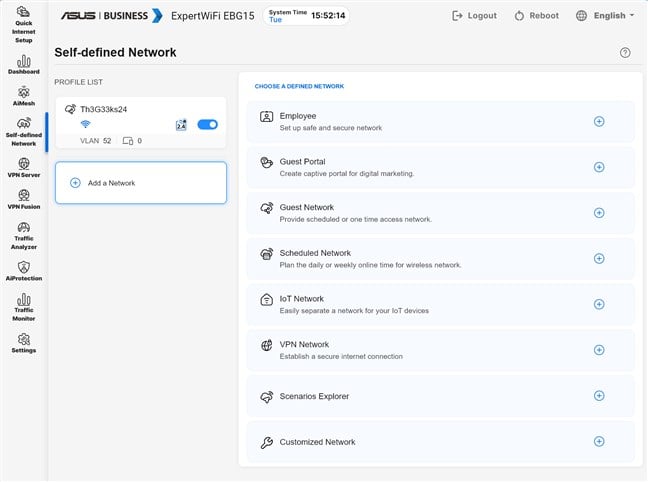
Task: Toggle the Th3G33ks24 network switch
Action: click(207, 125)
